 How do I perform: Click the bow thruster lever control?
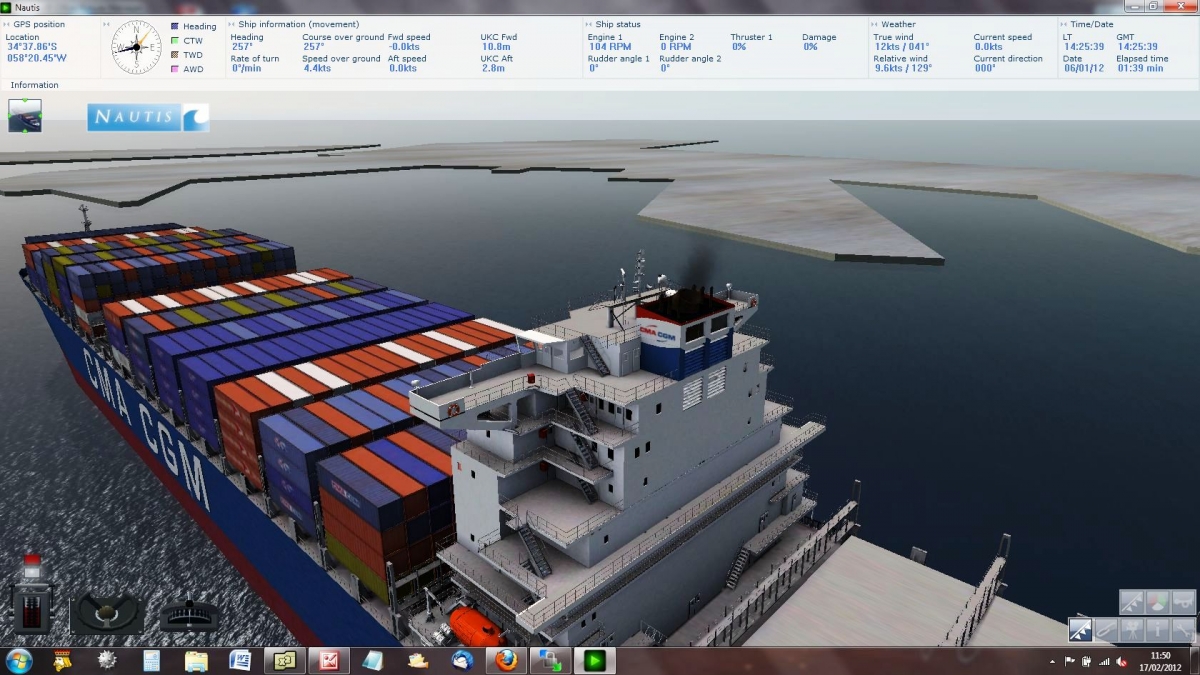point(190,614)
